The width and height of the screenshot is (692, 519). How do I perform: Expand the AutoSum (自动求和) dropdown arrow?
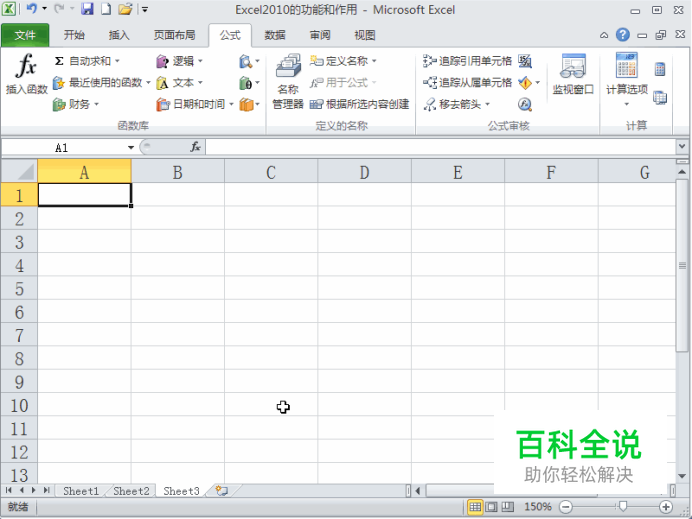(117, 61)
